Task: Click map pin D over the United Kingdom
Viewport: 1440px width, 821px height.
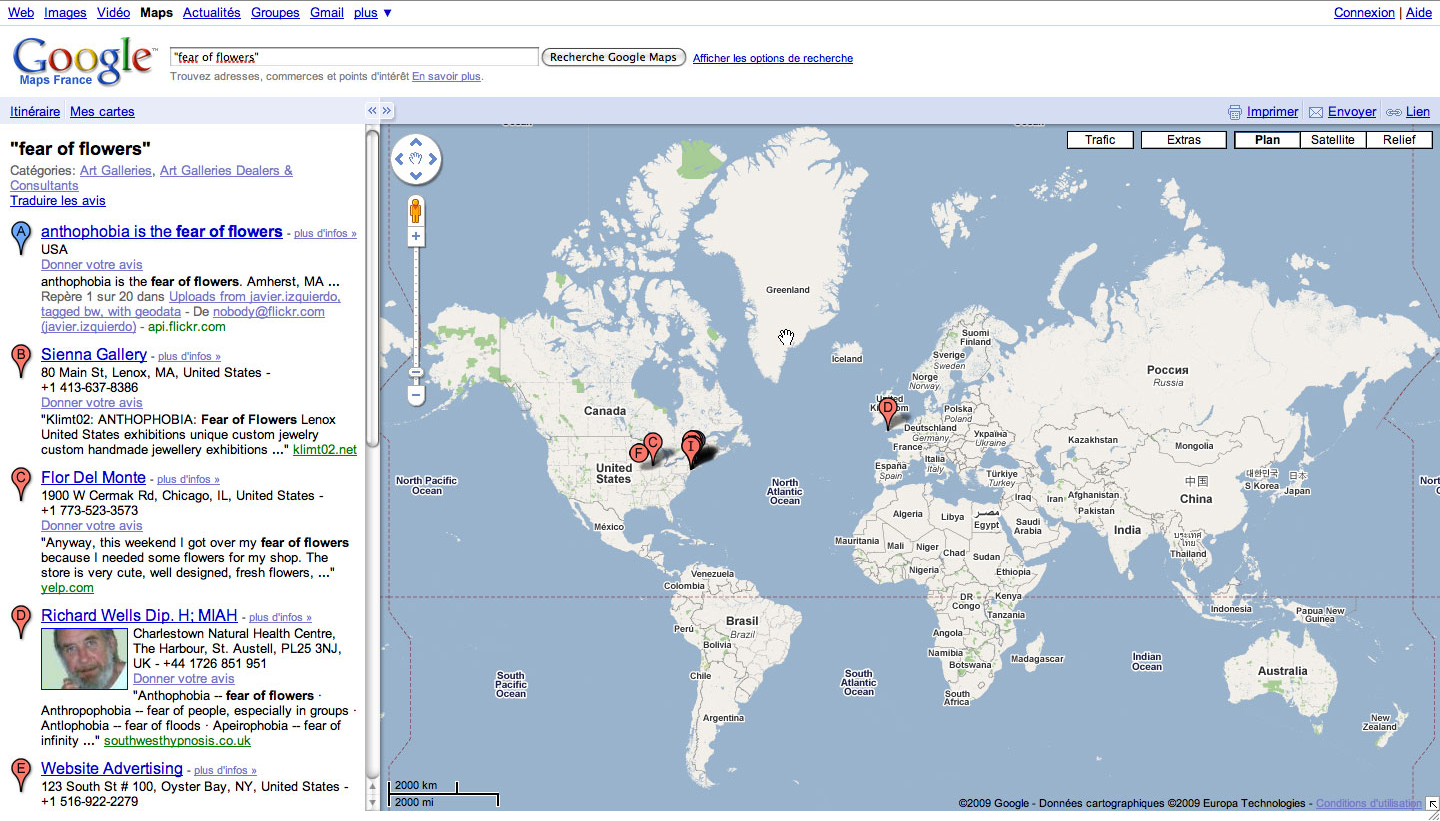Action: pos(887,412)
